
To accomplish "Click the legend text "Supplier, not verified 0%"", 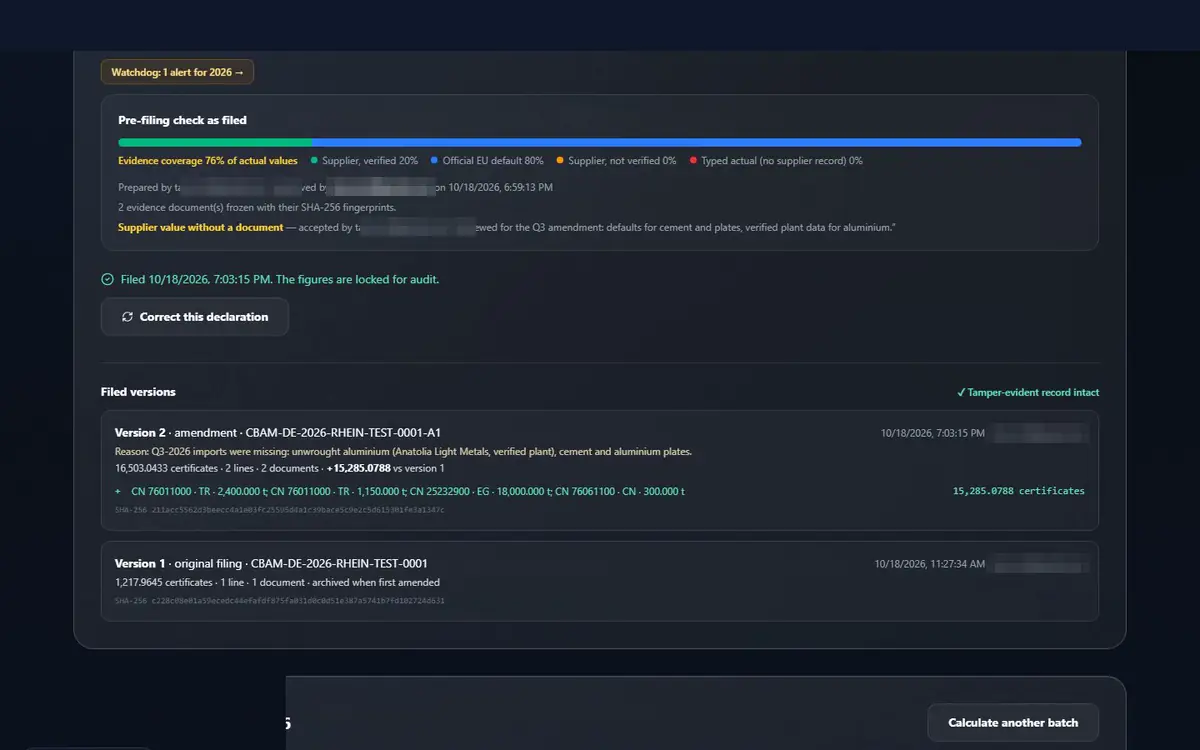I will tap(622, 161).
